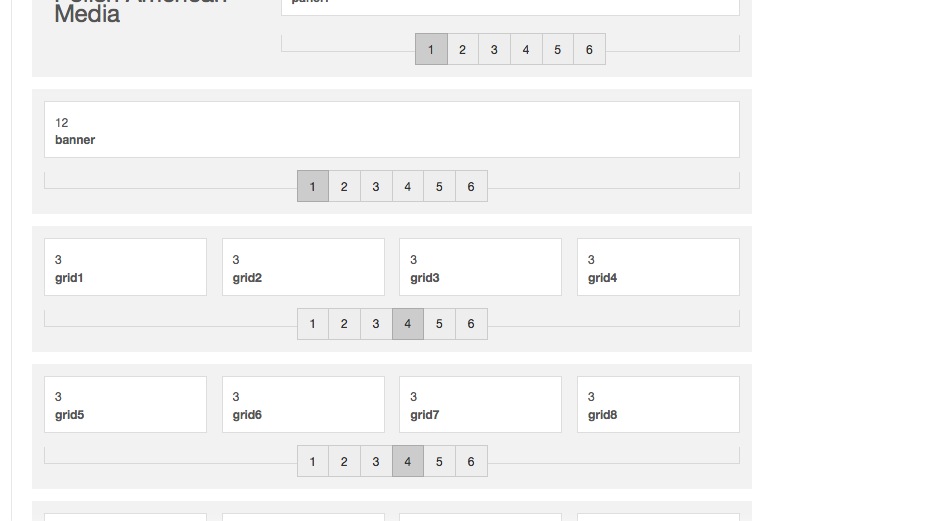
Task: Click page 6 under grid5–grid8 row
Action: point(471,461)
